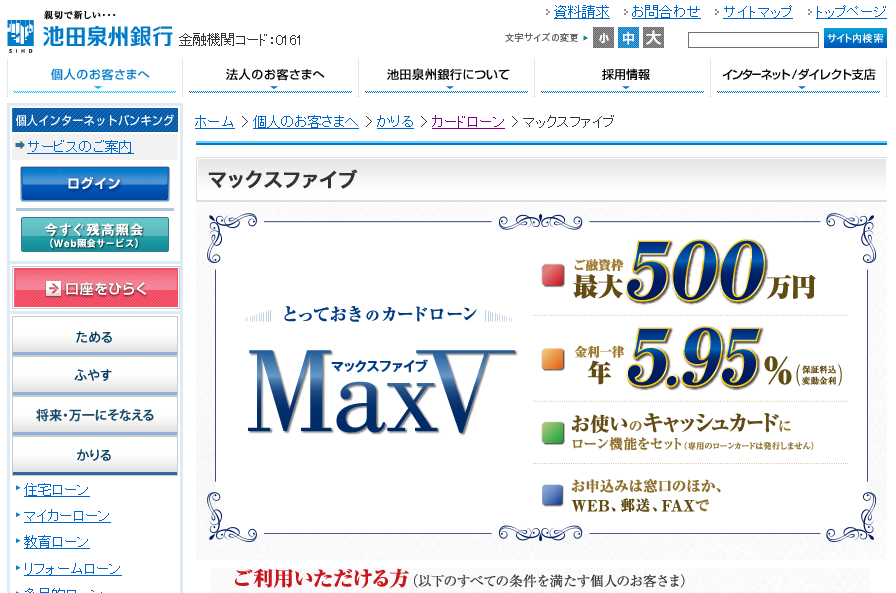896x593 pixels.
Task: Set font size to large (大)
Action: click(x=653, y=38)
